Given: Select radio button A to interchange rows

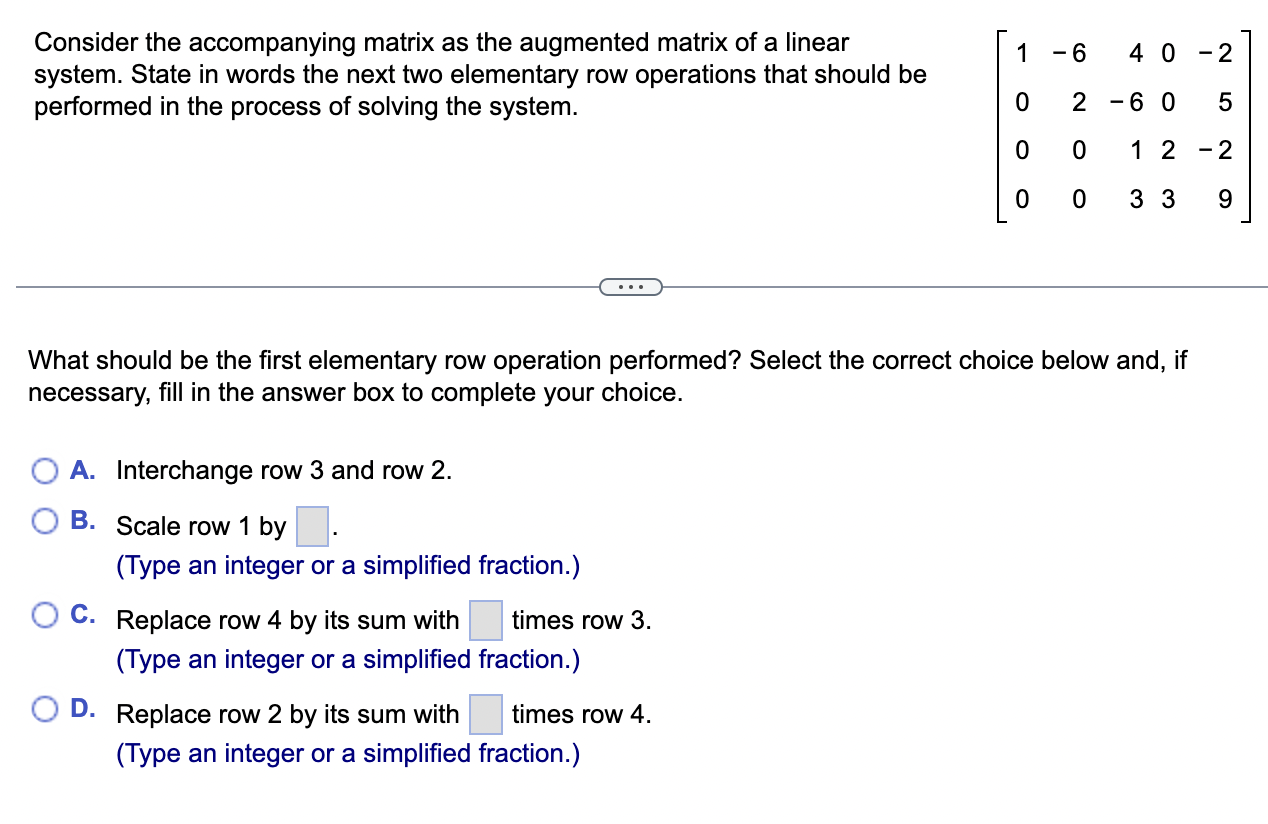Looking at the screenshot, I should (x=45, y=470).
